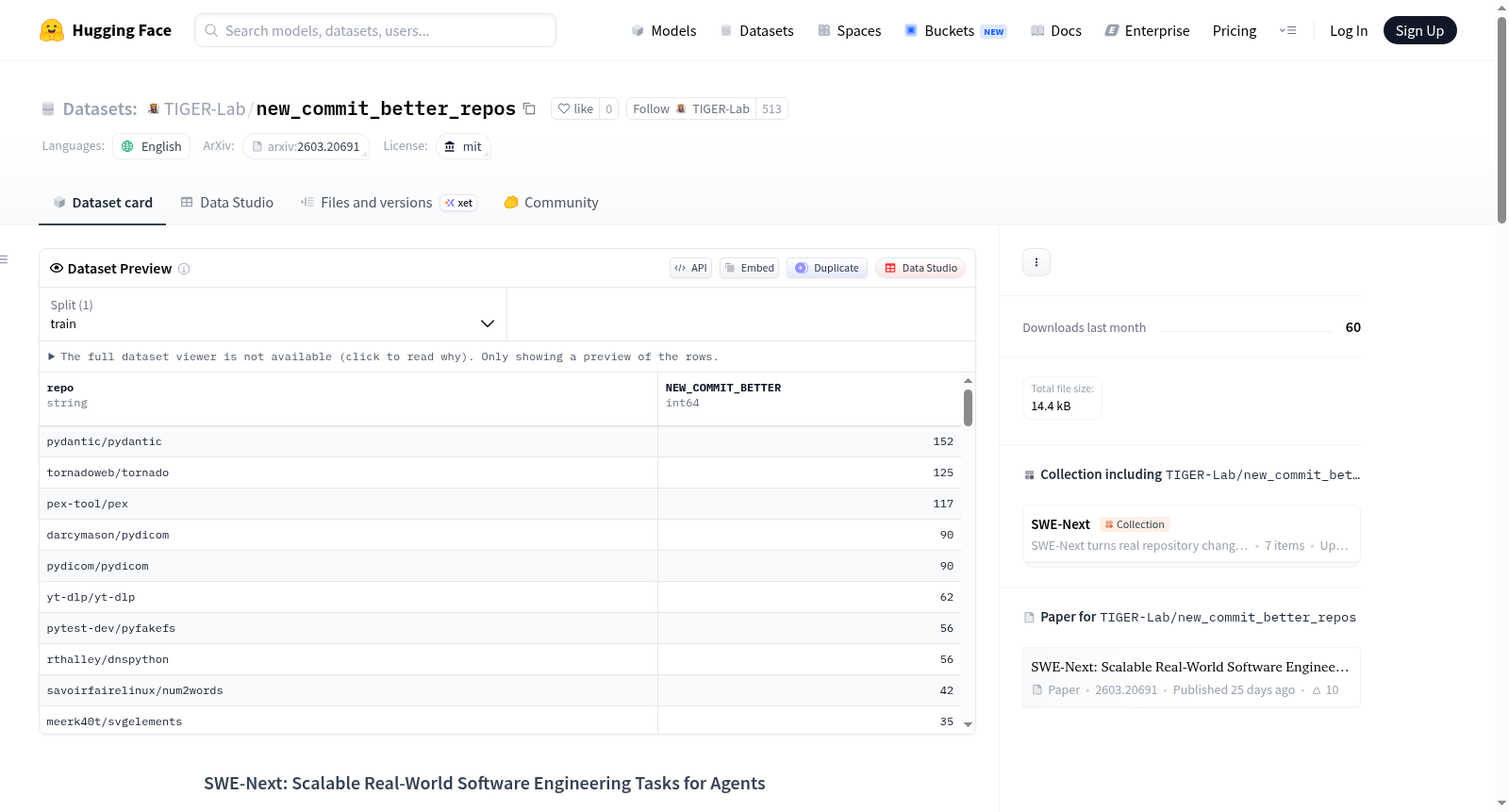Go to Spaces
The width and height of the screenshot is (1509, 812).
(849, 30)
